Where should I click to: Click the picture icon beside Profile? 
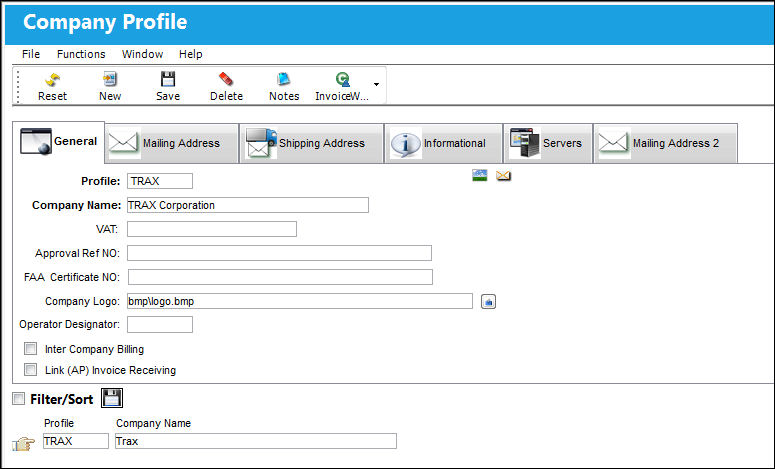point(479,175)
